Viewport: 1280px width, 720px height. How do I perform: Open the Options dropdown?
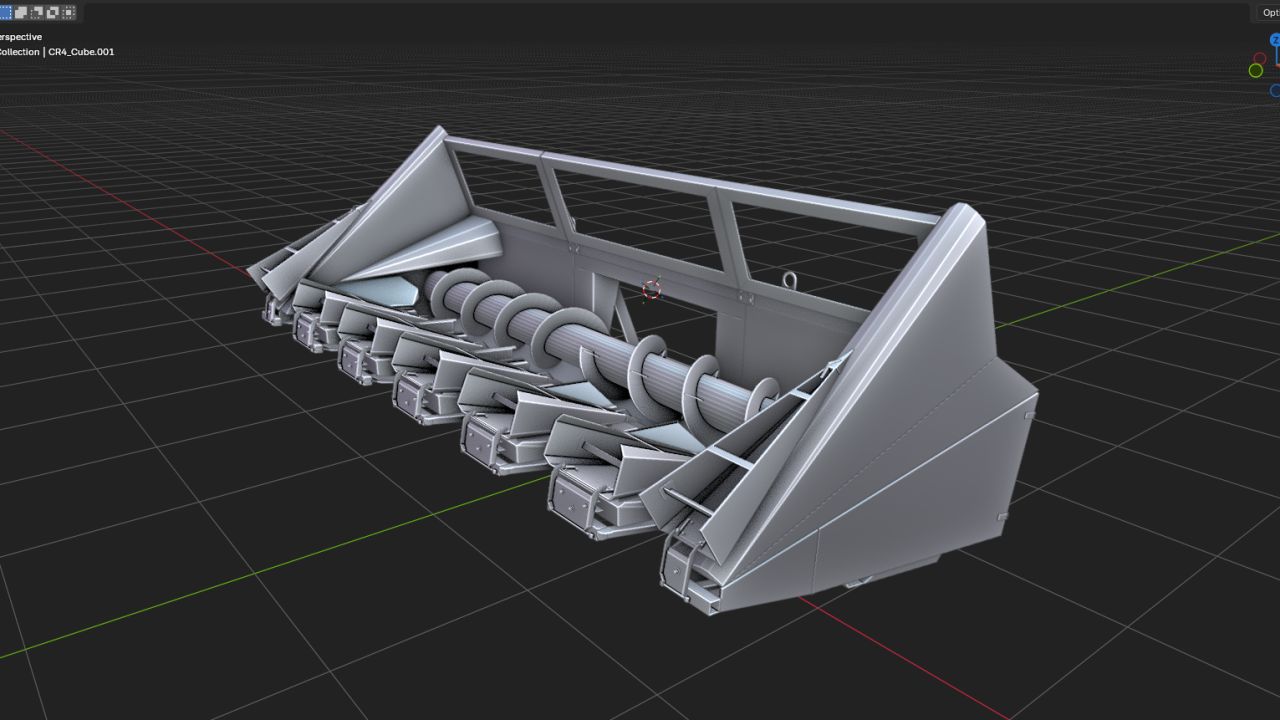pyautogui.click(x=1268, y=12)
